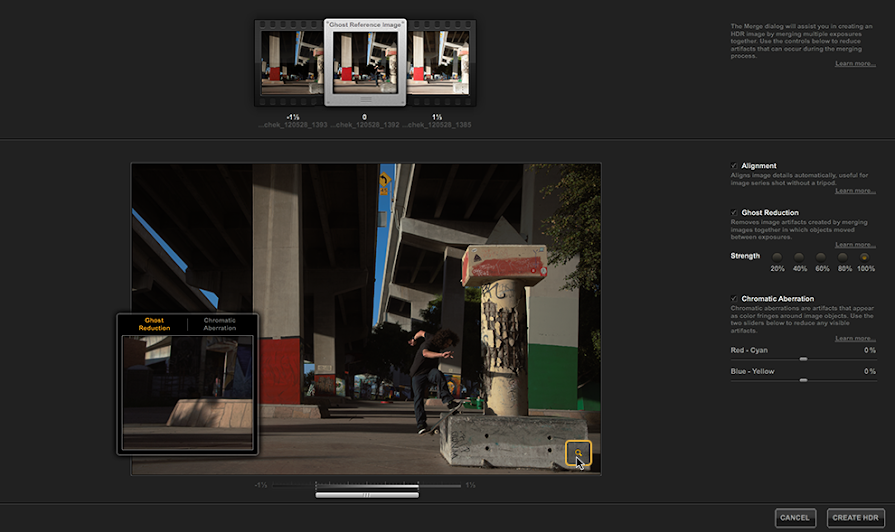Click the Red - Cyan slider handle
The width and height of the screenshot is (895, 532).
pos(803,359)
